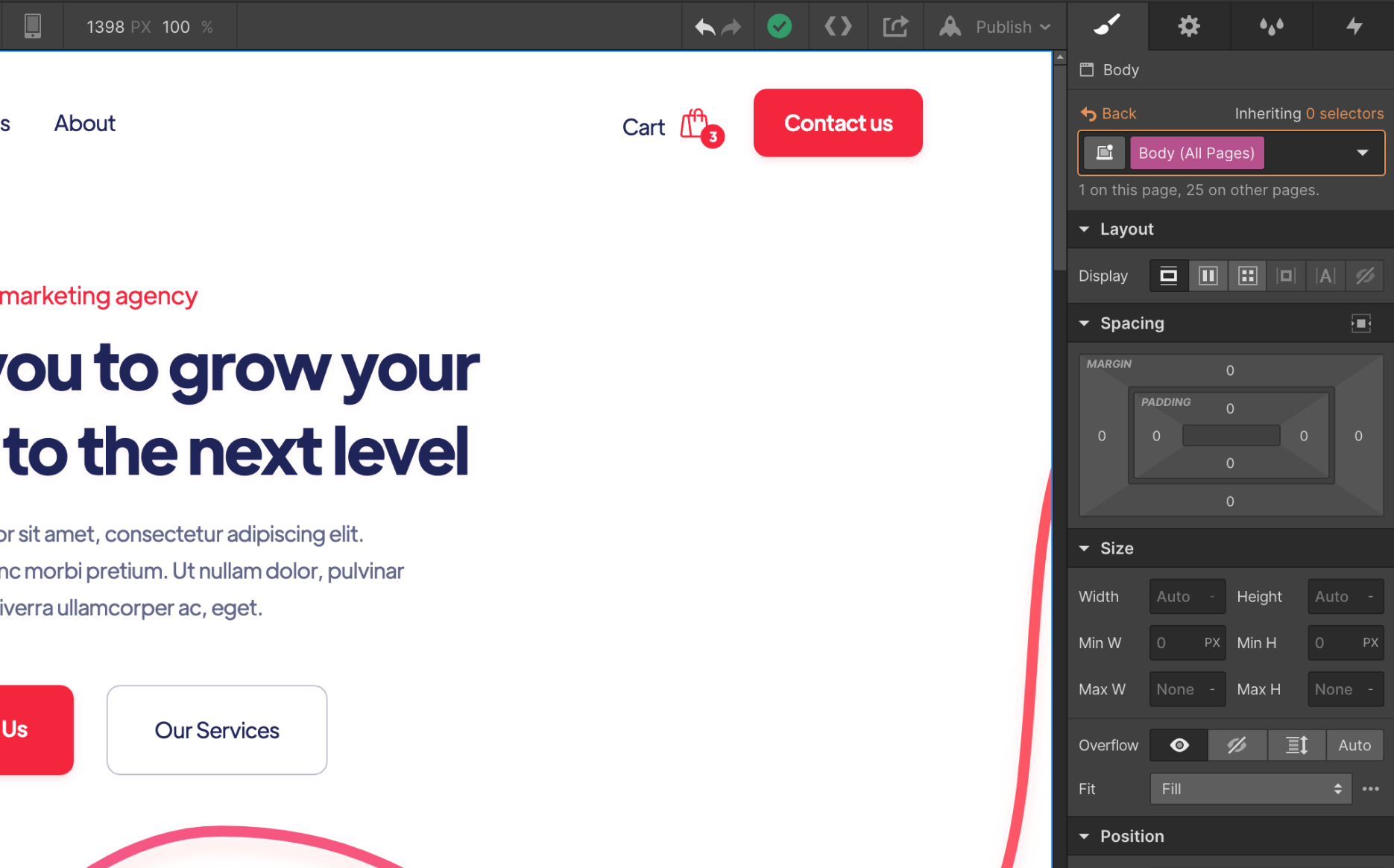Open the site share options

(895, 26)
